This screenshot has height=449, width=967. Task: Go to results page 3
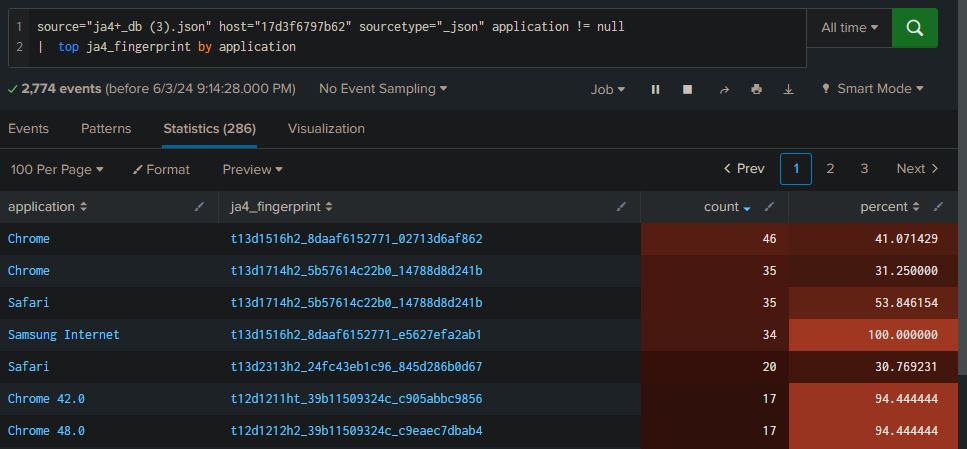864,169
